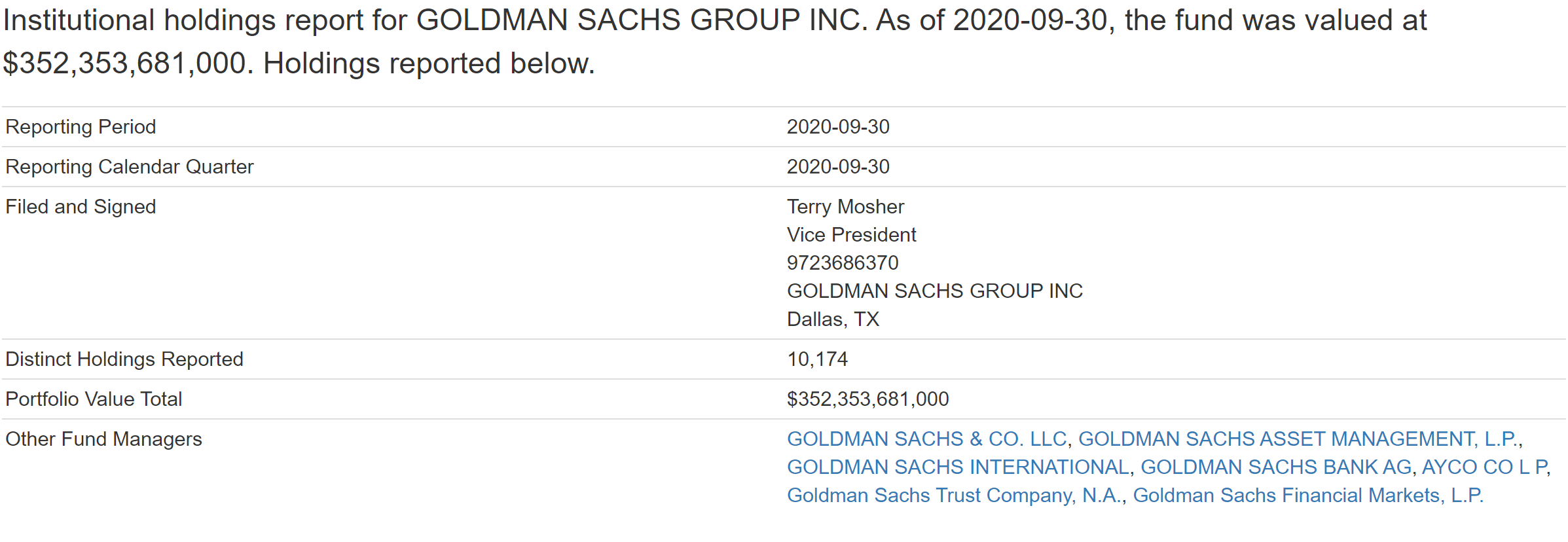The width and height of the screenshot is (1568, 542).
Task: Click the Reporting Calendar Quarter date value
Action: 838,167
